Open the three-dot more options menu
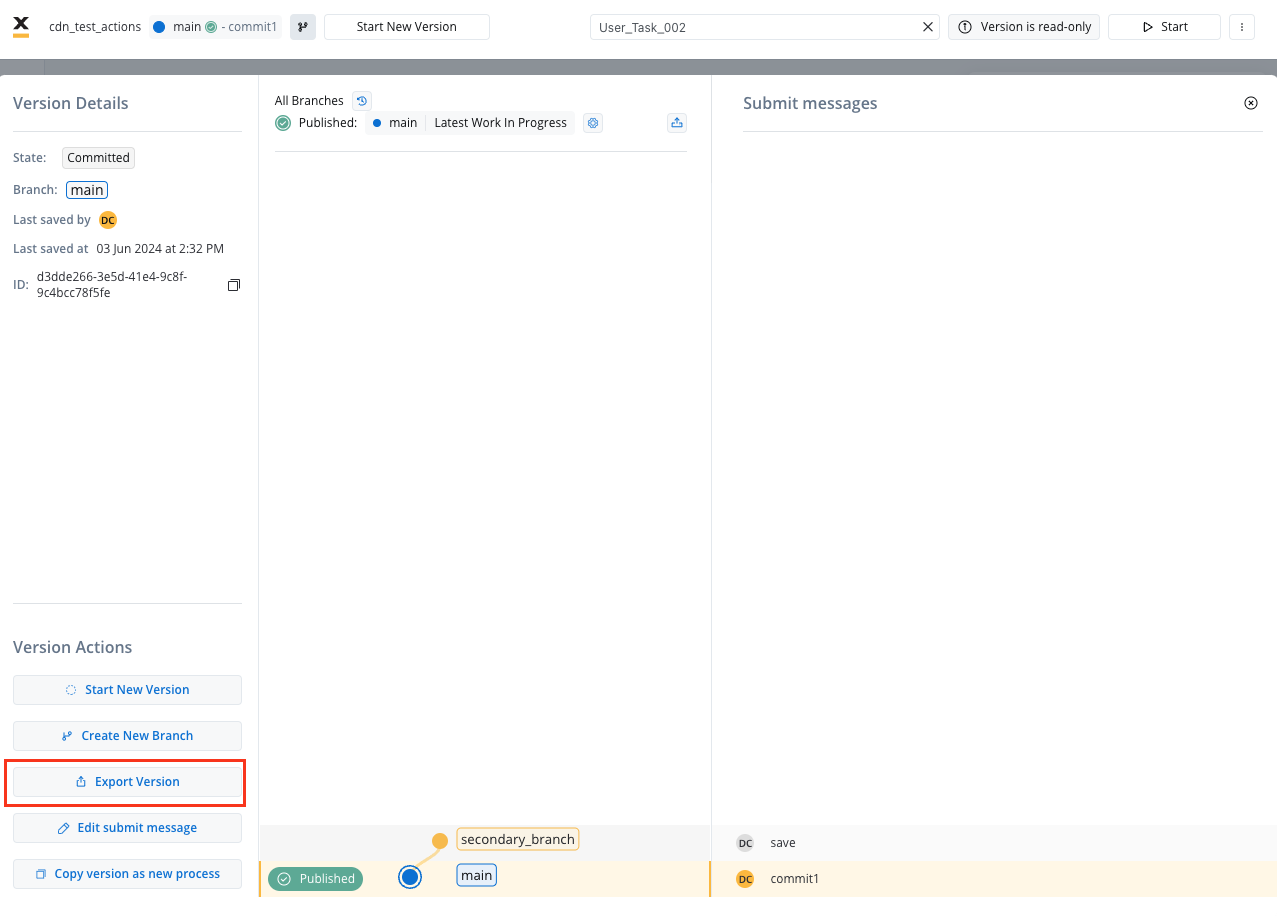1277x916 pixels. (x=1242, y=27)
